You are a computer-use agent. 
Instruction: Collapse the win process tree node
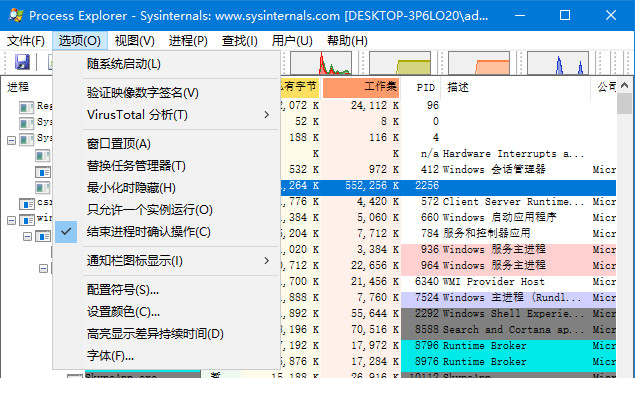(11, 220)
